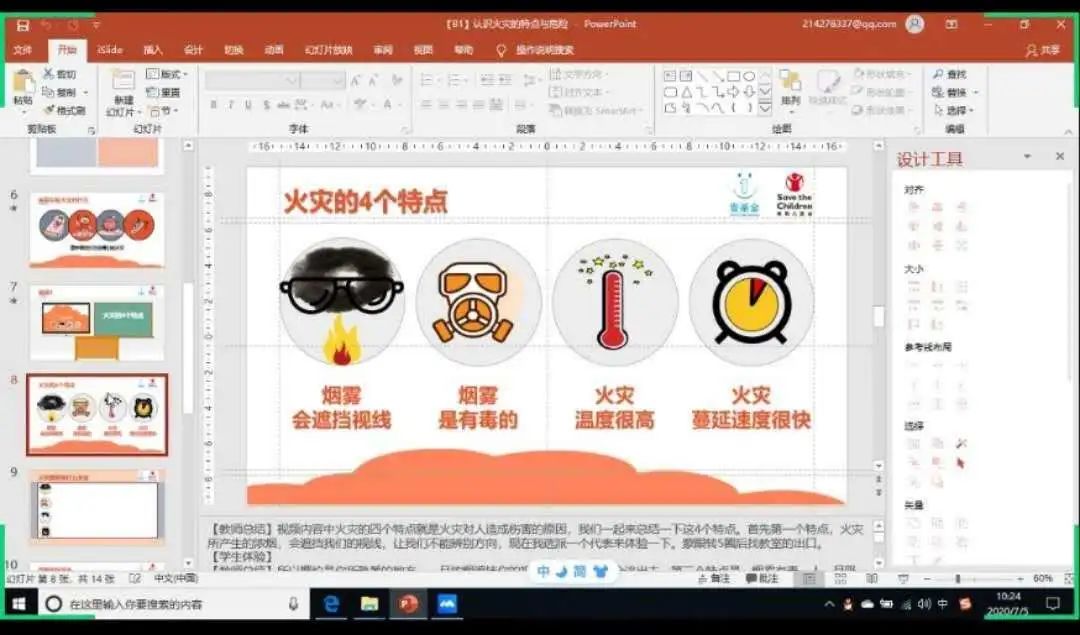Toggle bold formatting
The width and height of the screenshot is (1080, 635).
213,105
